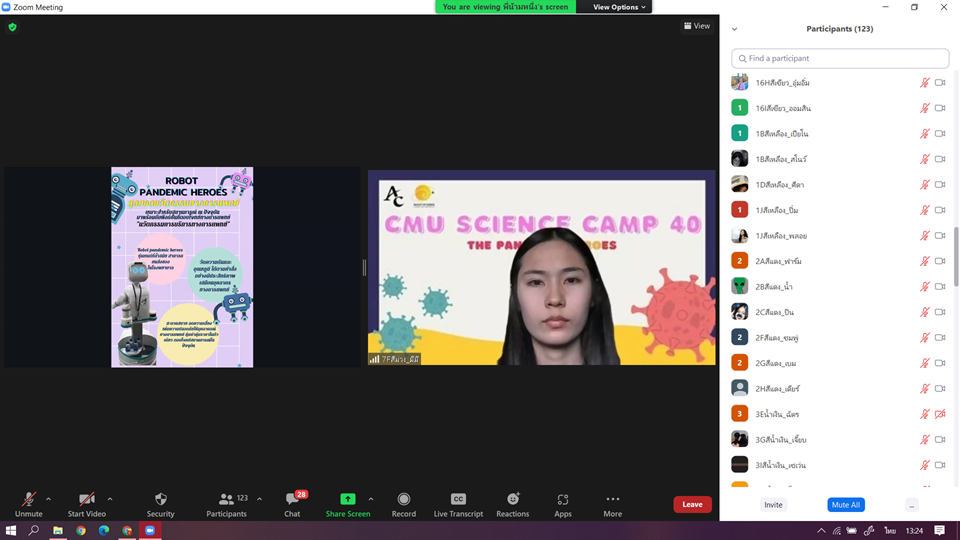Start recording with the Record button
Image resolution: width=960 pixels, height=540 pixels.
(x=403, y=503)
